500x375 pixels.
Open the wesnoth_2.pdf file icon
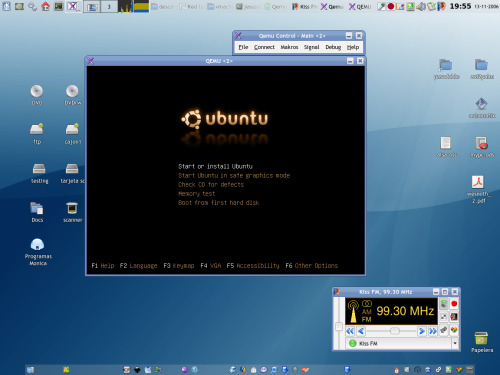point(478,189)
